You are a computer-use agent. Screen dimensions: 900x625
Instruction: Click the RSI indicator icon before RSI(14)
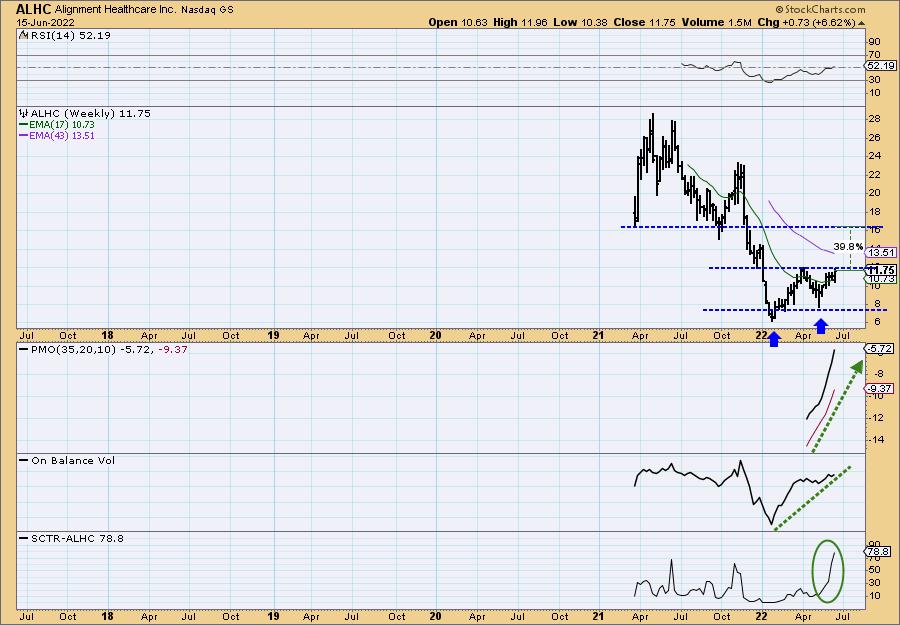point(24,35)
